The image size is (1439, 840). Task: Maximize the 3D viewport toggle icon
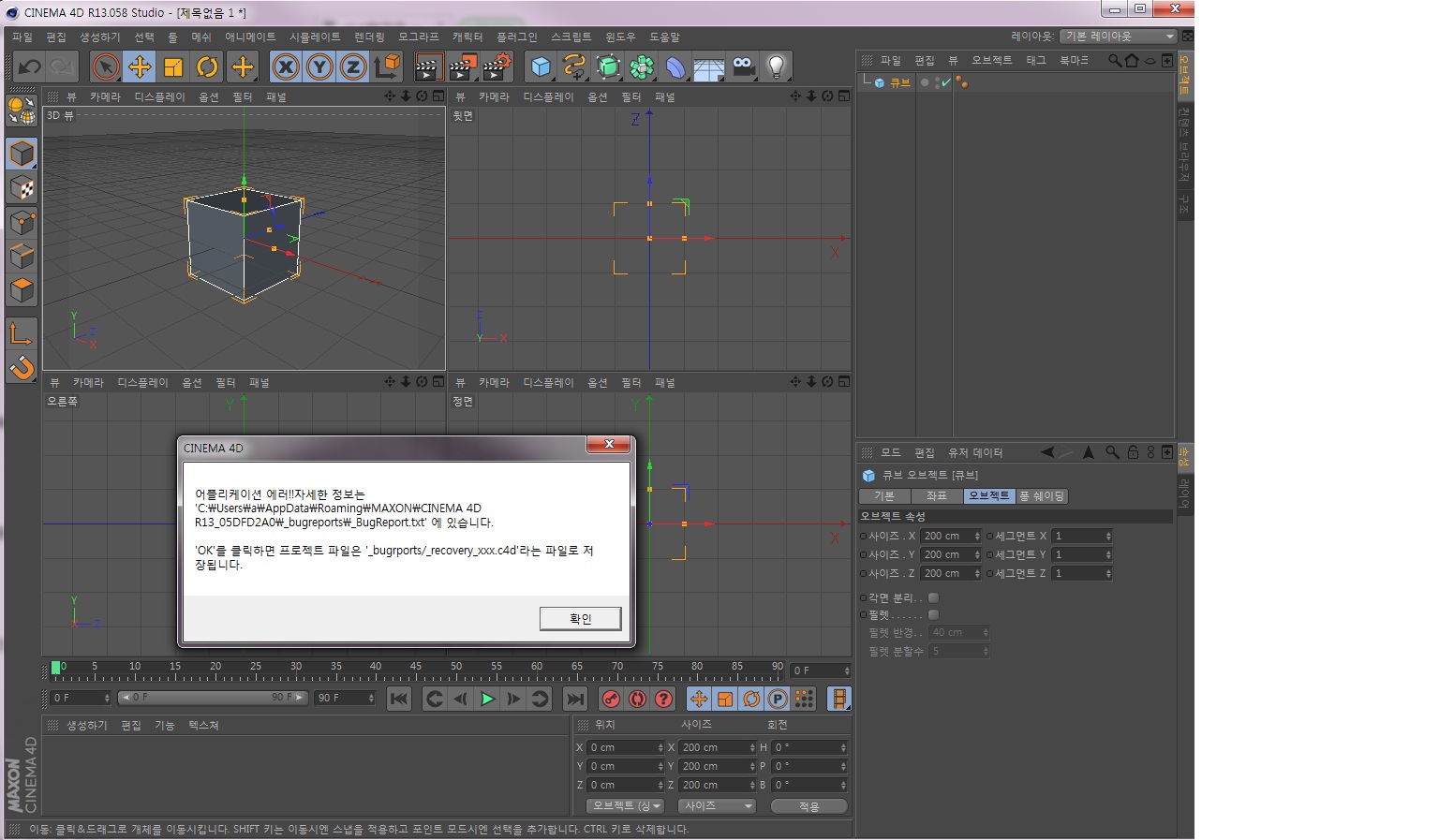click(438, 96)
